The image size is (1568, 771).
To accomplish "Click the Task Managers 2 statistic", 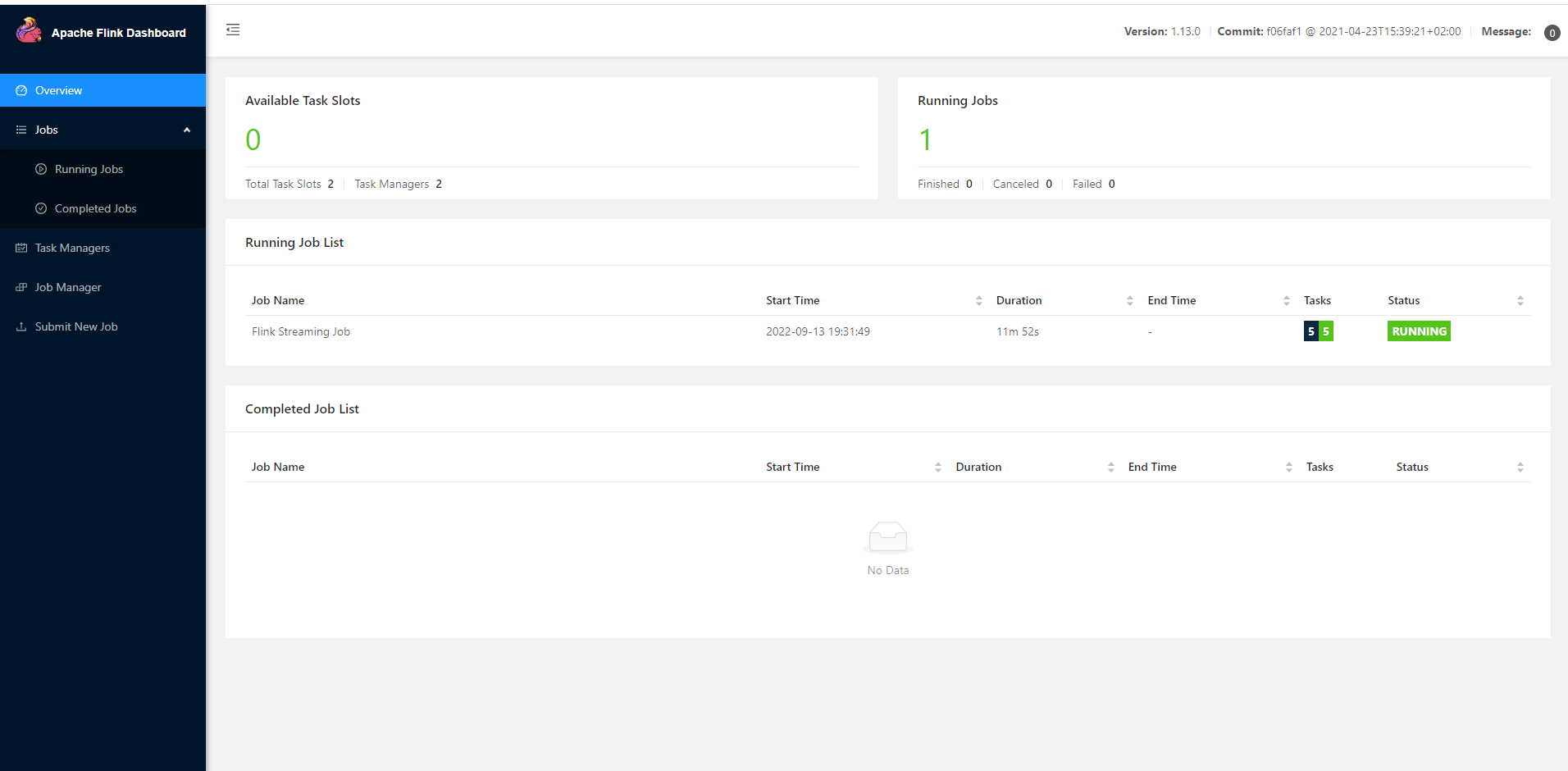I will point(399,184).
